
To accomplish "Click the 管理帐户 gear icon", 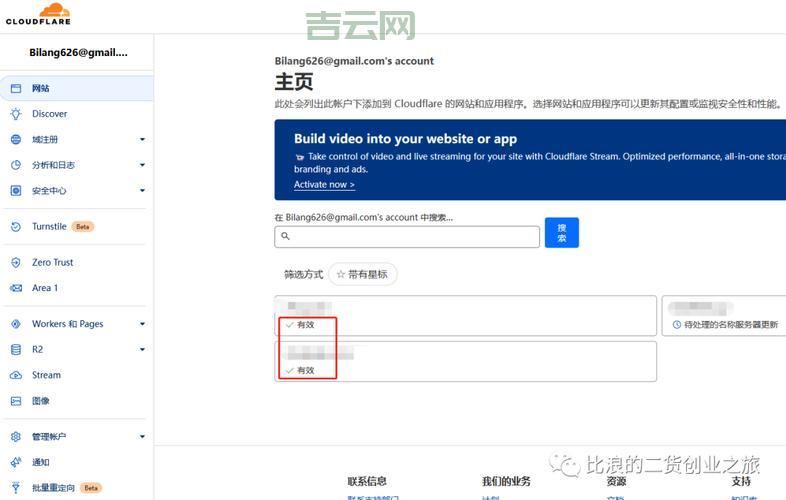I will coord(16,437).
